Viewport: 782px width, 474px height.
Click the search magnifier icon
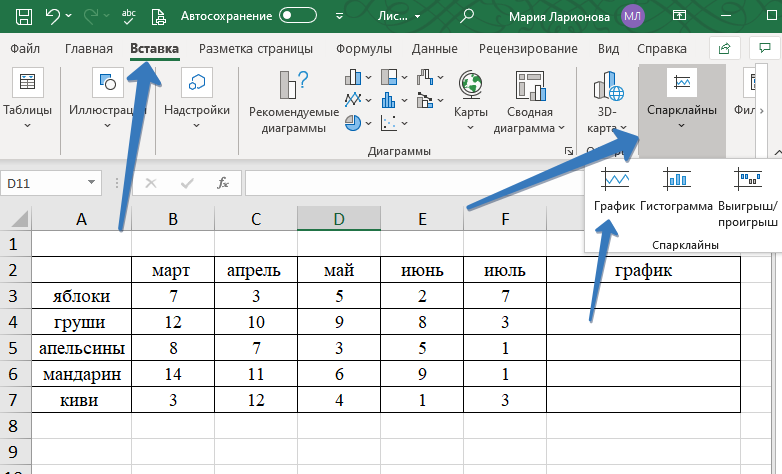pyautogui.click(x=466, y=16)
